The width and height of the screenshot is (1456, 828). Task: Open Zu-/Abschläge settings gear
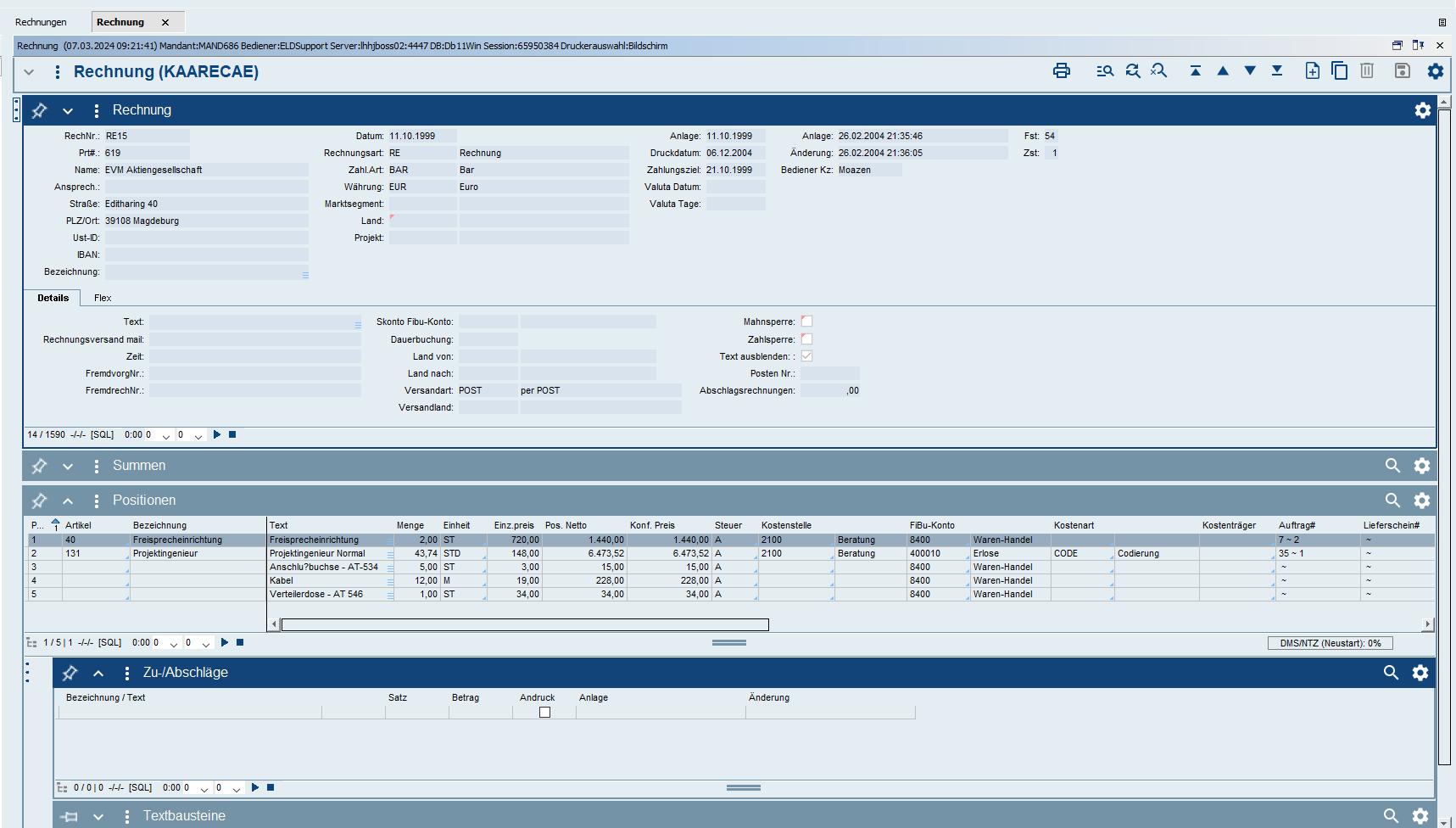pyautogui.click(x=1420, y=673)
